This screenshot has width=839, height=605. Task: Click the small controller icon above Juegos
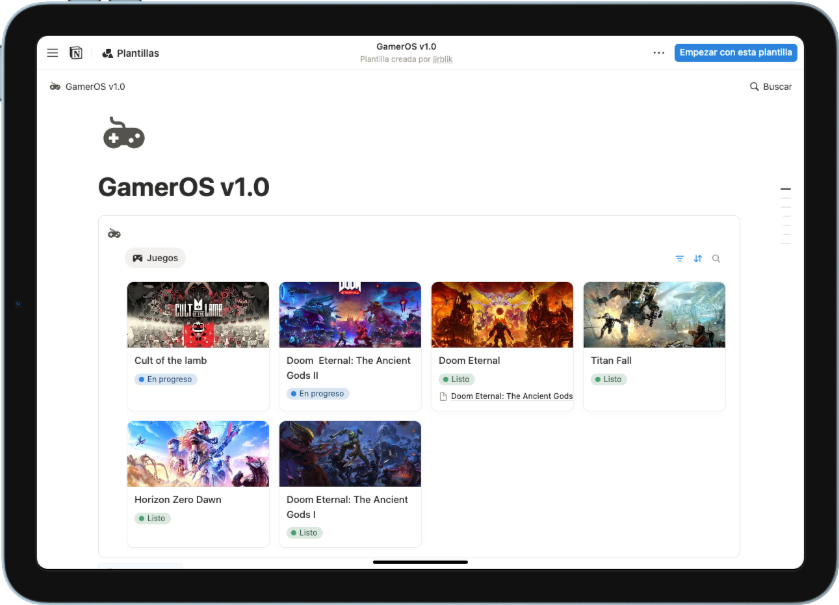pos(115,233)
